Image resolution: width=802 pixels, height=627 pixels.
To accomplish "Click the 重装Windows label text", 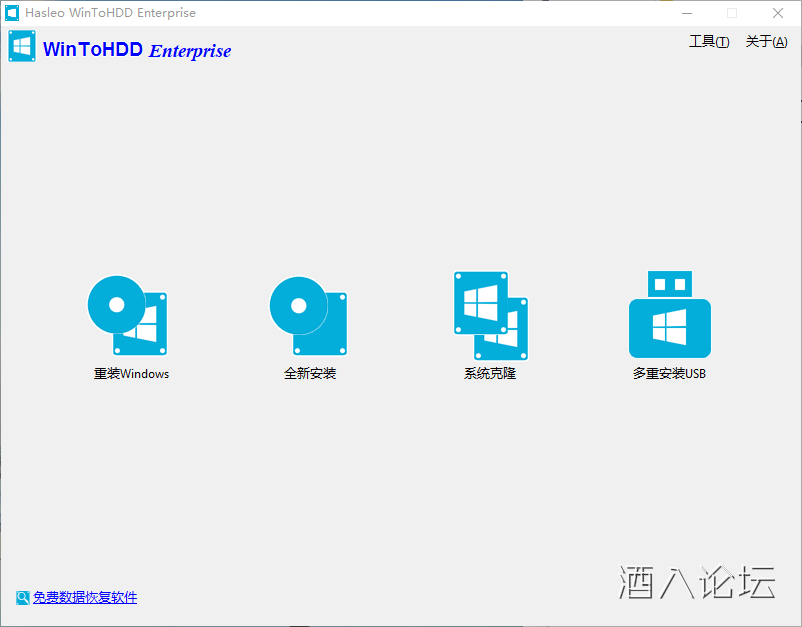I will pos(129,373).
